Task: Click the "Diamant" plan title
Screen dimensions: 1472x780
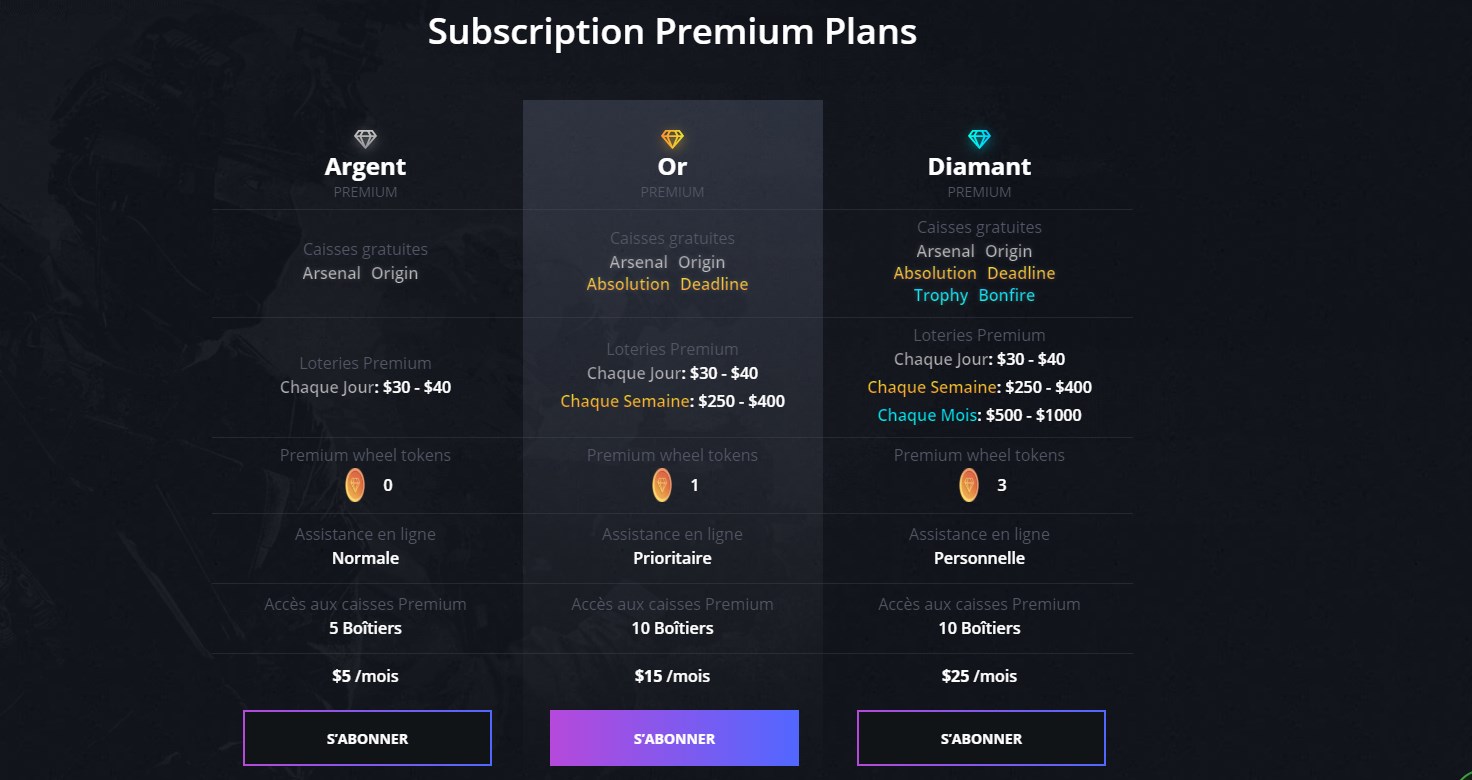Action: 979,166
